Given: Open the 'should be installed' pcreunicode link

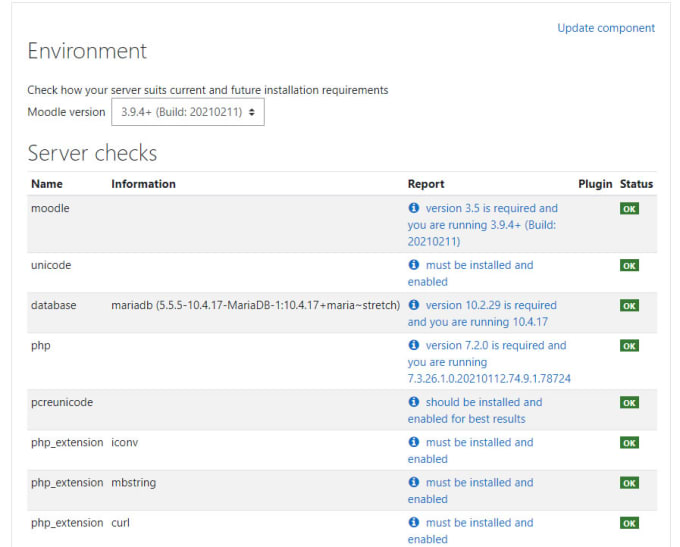Looking at the screenshot, I should click(475, 410).
